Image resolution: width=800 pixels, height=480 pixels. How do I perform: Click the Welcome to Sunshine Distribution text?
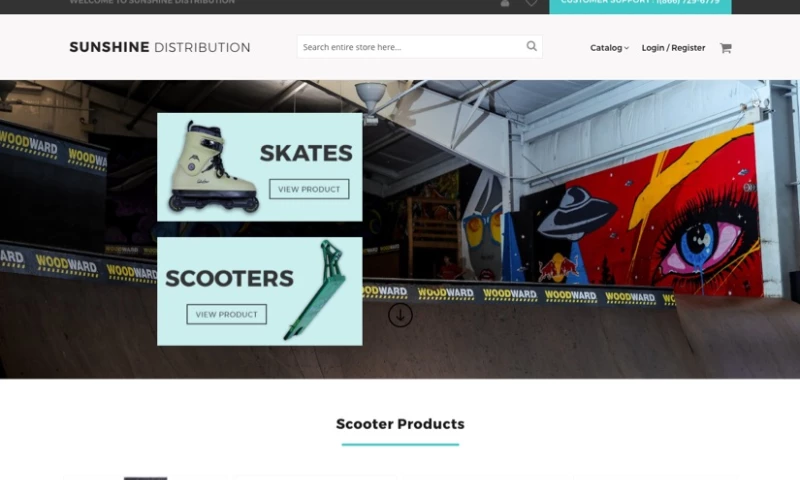click(x=152, y=2)
